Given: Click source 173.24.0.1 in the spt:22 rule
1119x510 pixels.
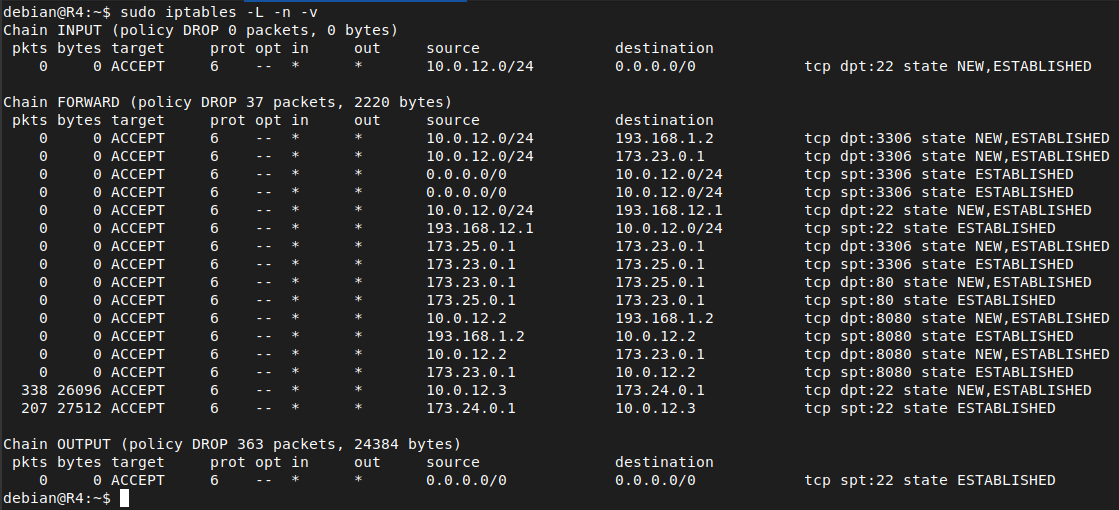Looking at the screenshot, I should [x=471, y=408].
